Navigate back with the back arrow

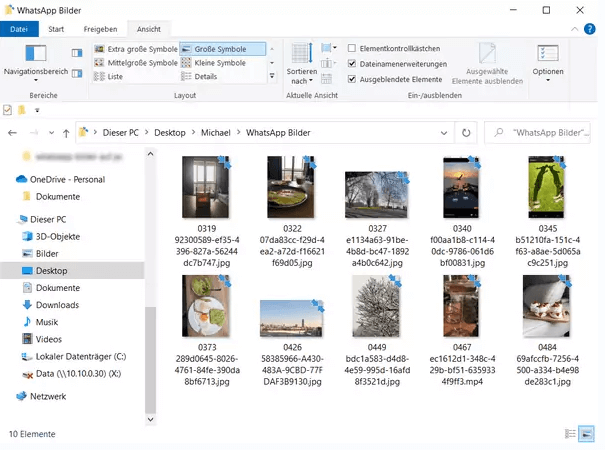[12, 132]
